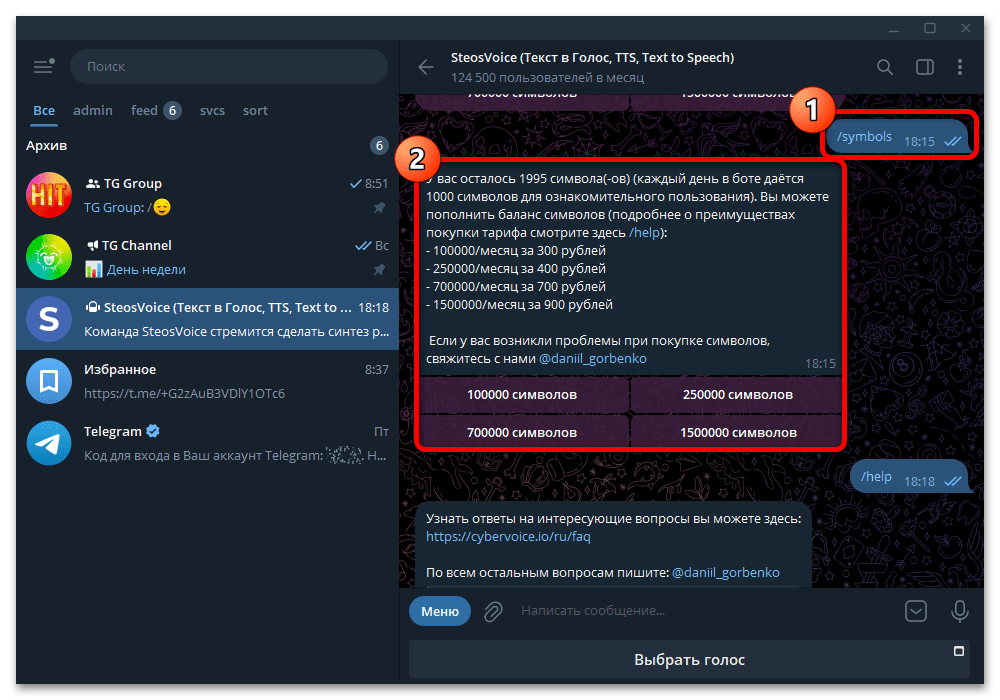
Task: Open the TG Group chat
Action: (208, 195)
